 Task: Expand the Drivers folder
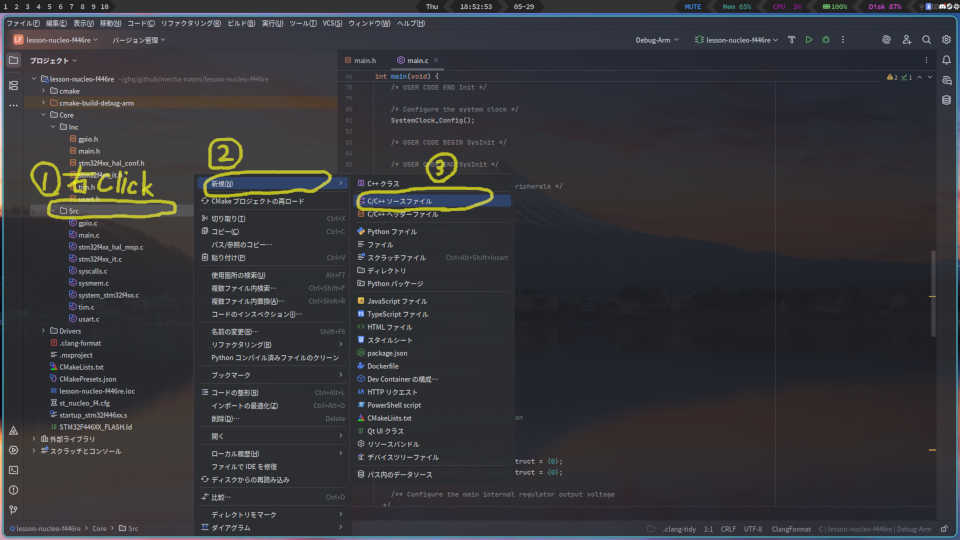43,331
